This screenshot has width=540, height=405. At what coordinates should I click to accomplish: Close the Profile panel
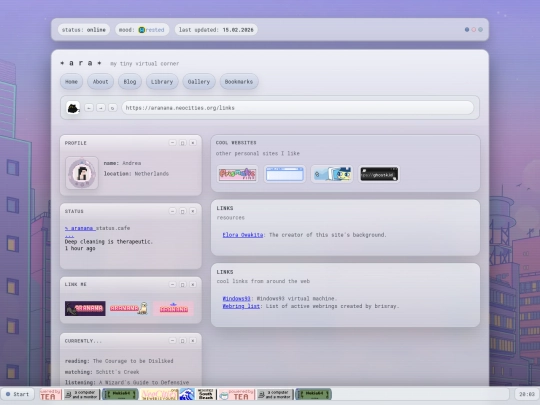point(193,143)
